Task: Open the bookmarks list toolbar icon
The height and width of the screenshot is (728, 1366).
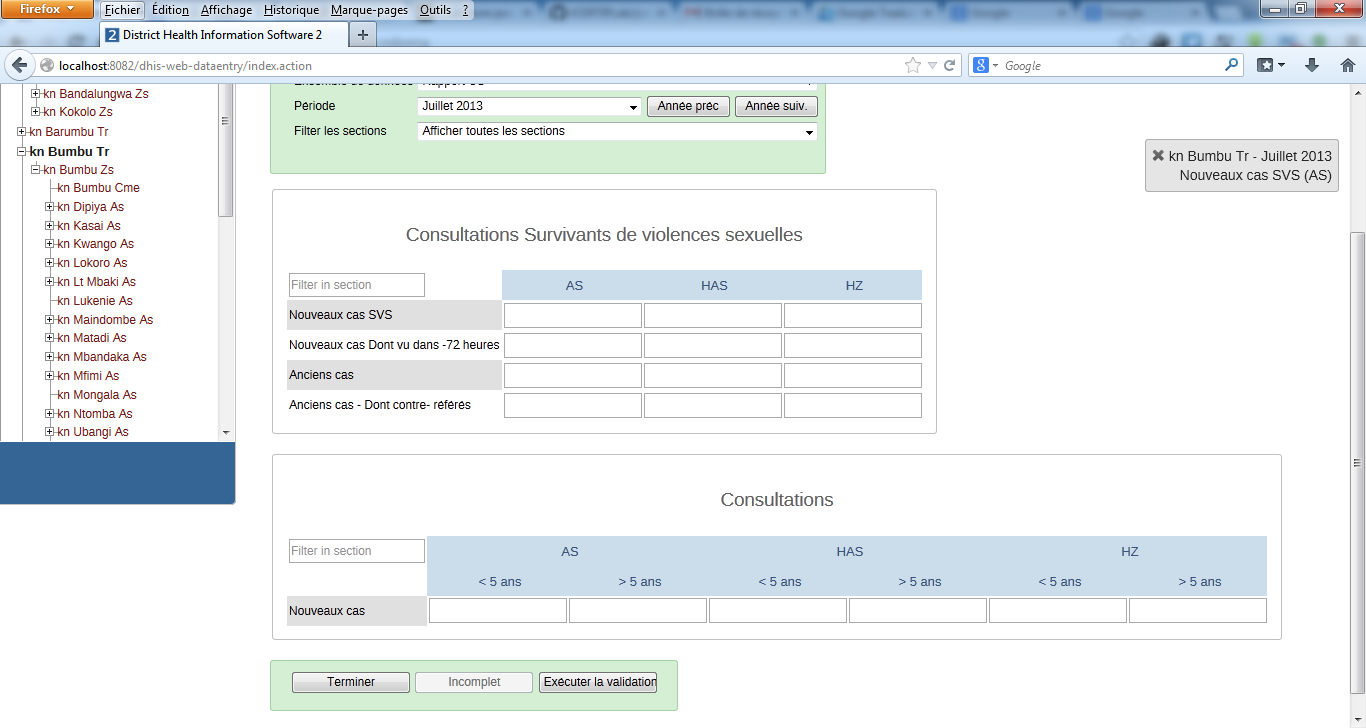Action: (x=1270, y=65)
